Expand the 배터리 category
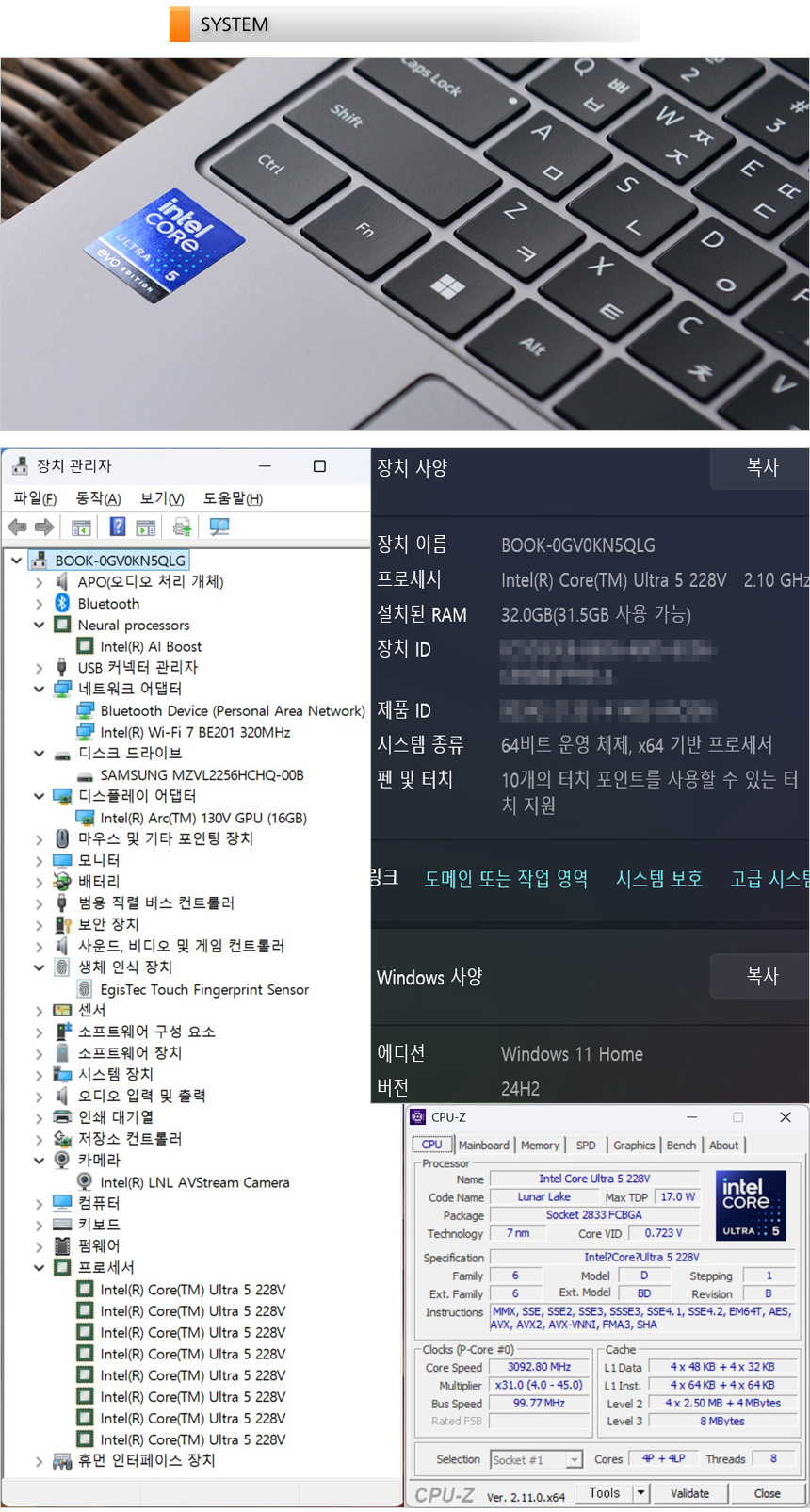This screenshot has height=1512, width=810. click(x=40, y=882)
